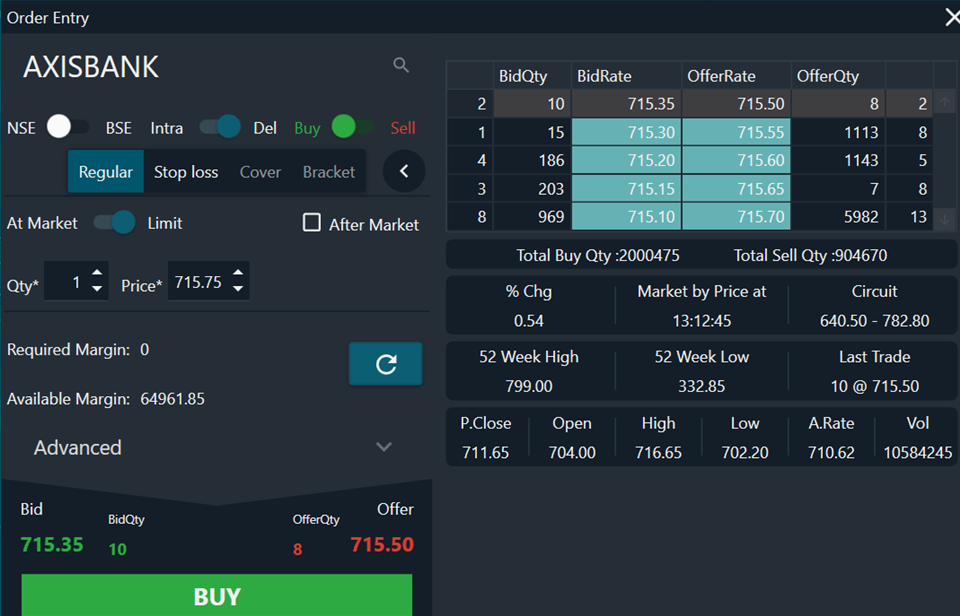Click the P.Close value 711.65
The width and height of the screenshot is (960, 616).
[486, 453]
